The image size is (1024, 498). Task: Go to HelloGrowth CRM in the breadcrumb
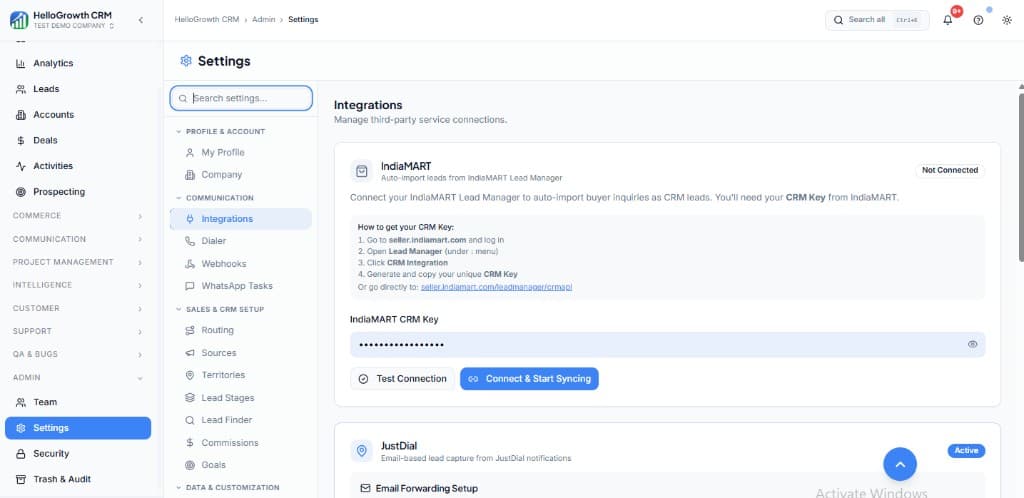[x=206, y=20]
